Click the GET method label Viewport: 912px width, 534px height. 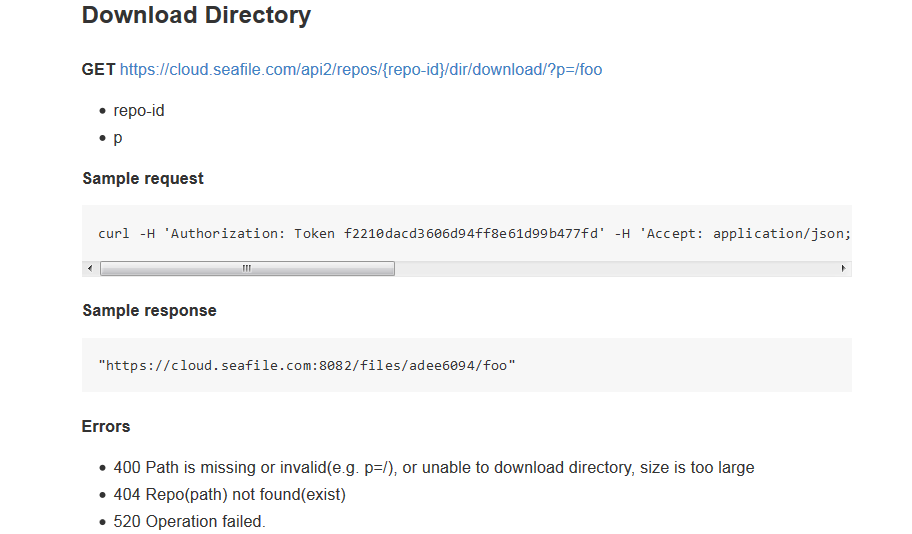tap(99, 70)
